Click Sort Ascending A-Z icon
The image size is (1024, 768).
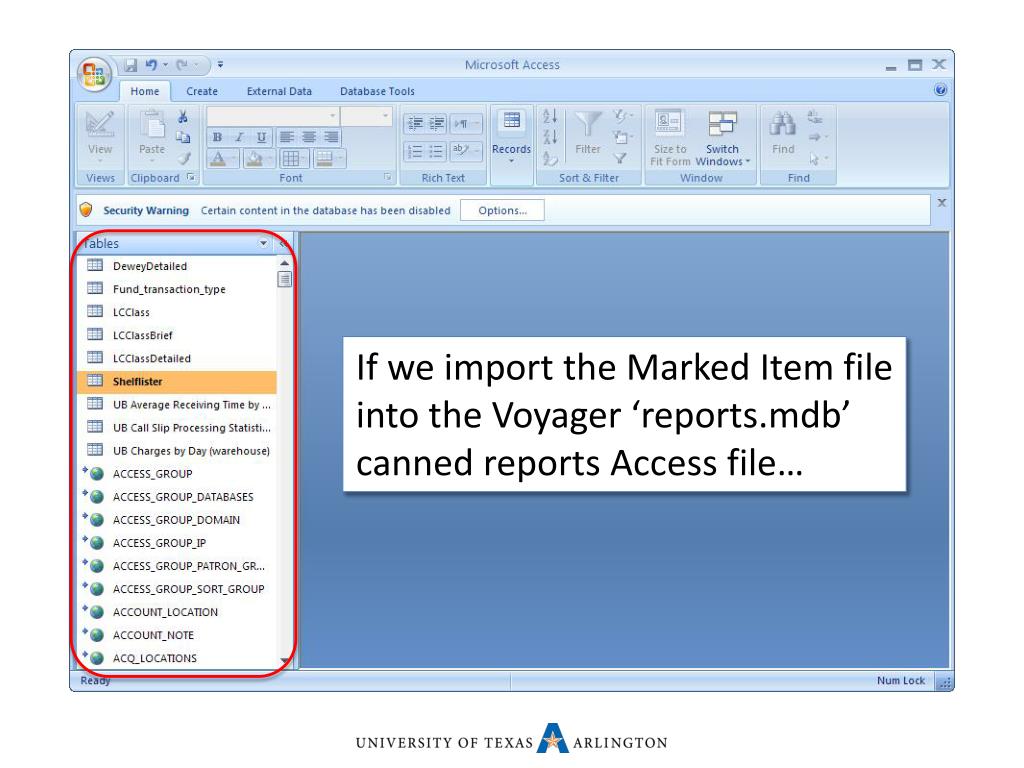(550, 117)
